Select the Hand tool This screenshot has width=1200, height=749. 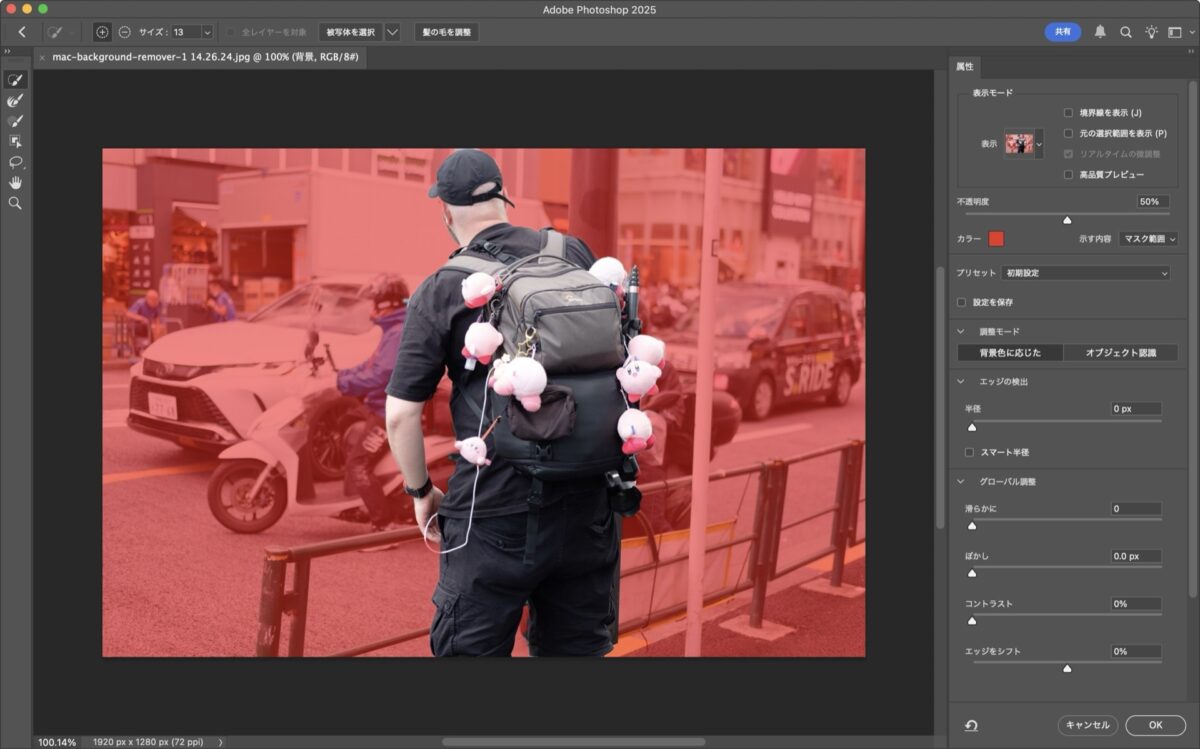pyautogui.click(x=15, y=182)
